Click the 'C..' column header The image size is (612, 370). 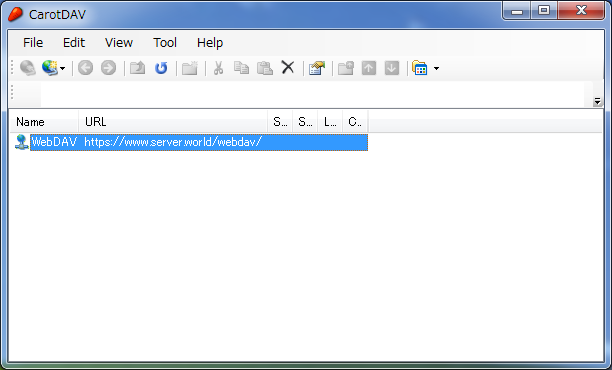pyautogui.click(x=355, y=122)
